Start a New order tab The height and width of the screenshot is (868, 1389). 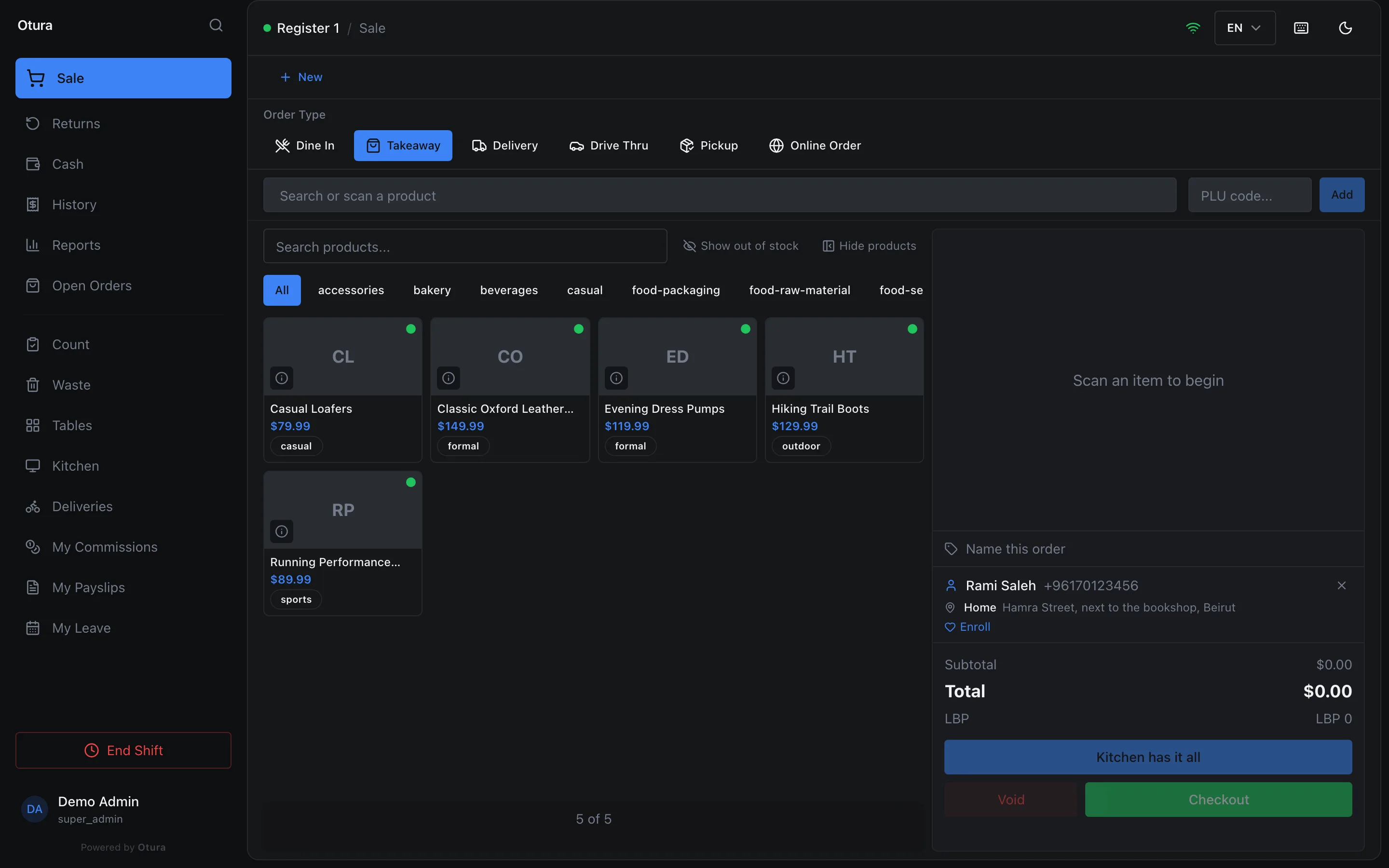[301, 77]
